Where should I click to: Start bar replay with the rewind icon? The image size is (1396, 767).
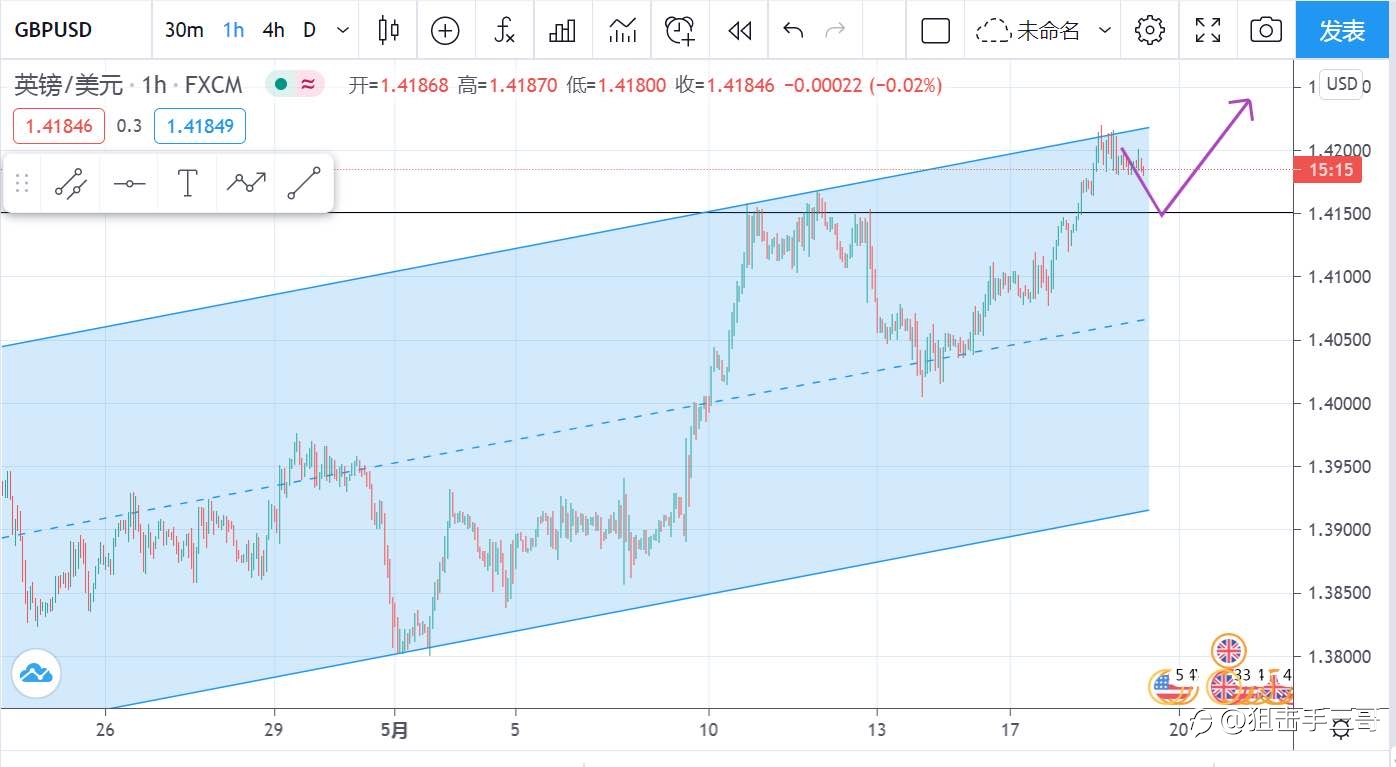(739, 31)
